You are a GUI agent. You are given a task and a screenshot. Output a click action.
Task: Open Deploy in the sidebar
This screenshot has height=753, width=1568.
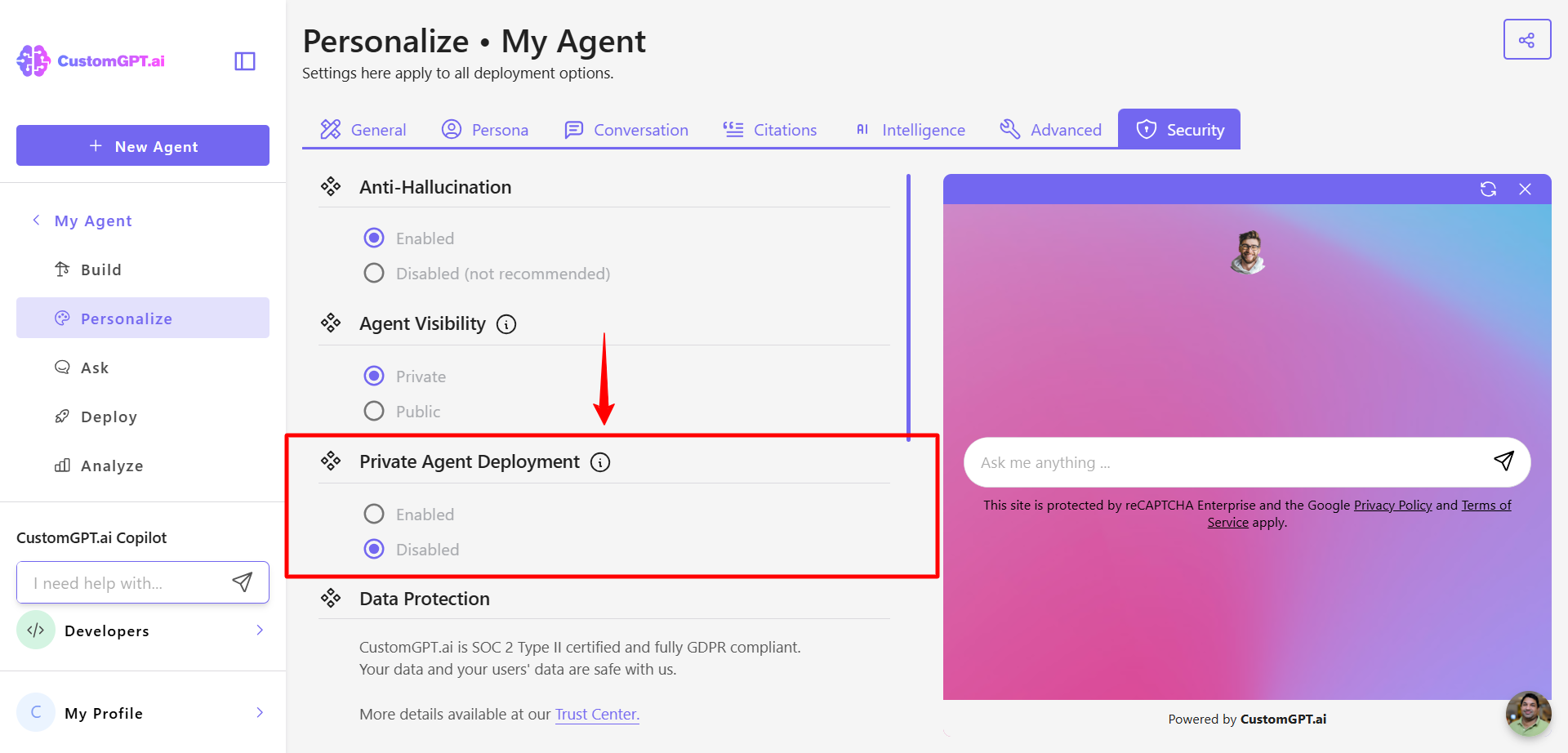point(143,417)
